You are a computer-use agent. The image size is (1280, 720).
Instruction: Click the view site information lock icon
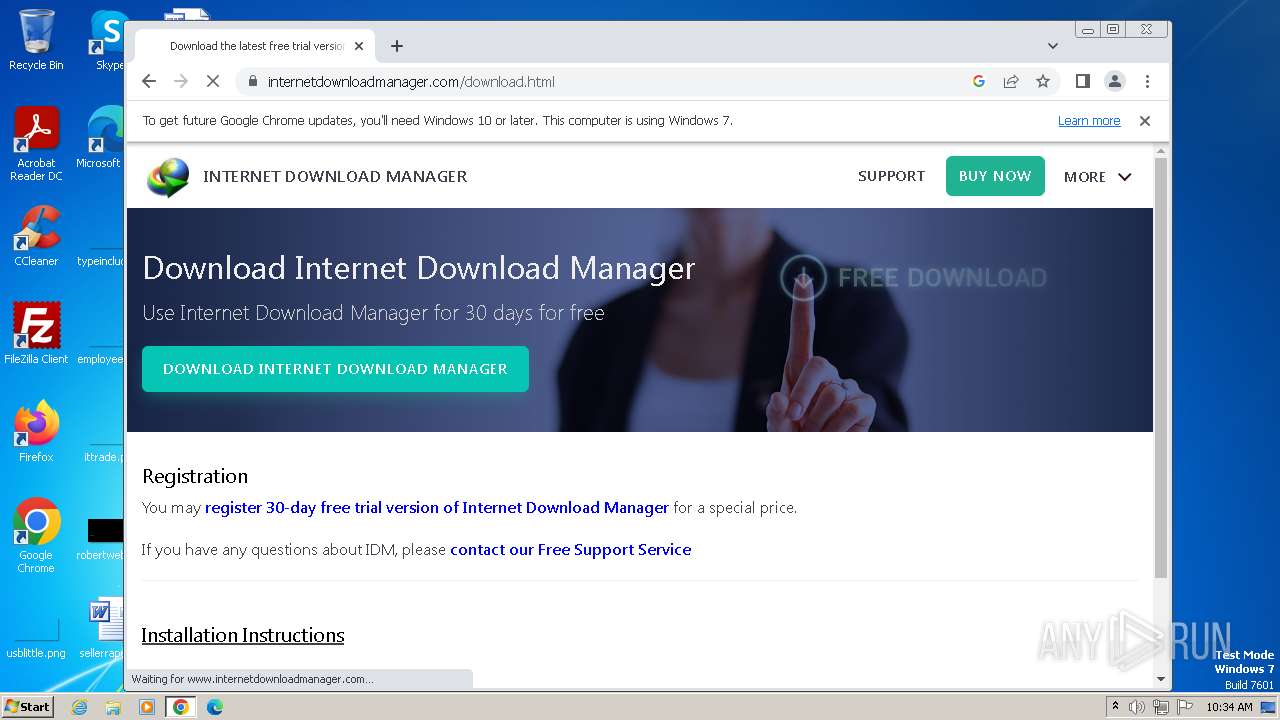click(x=252, y=82)
